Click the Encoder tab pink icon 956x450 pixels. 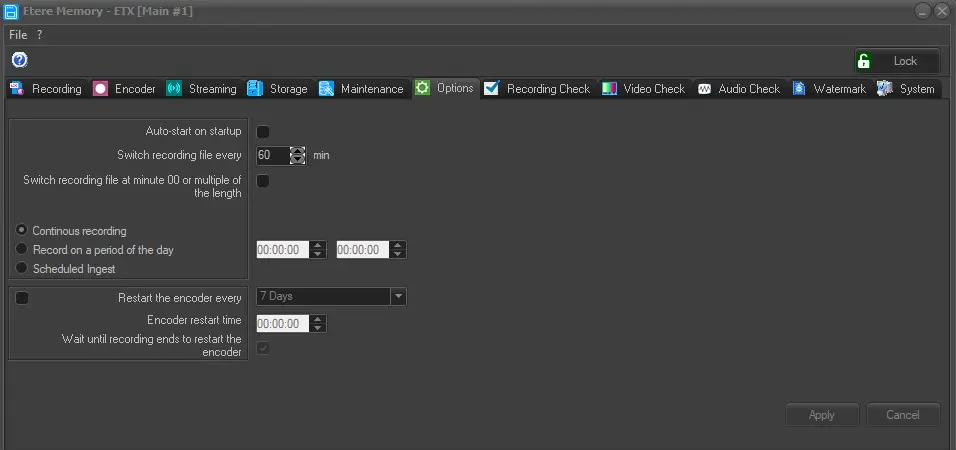click(x=100, y=89)
